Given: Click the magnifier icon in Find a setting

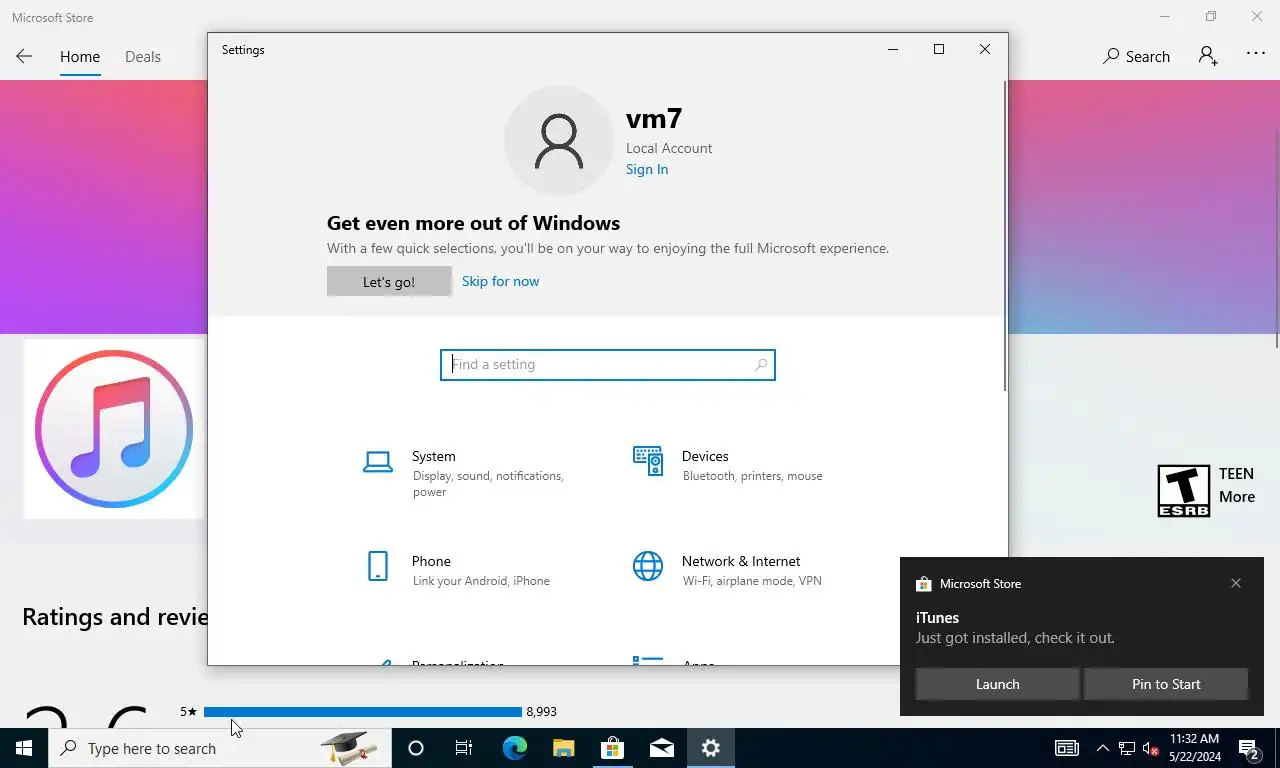Looking at the screenshot, I should [x=761, y=365].
